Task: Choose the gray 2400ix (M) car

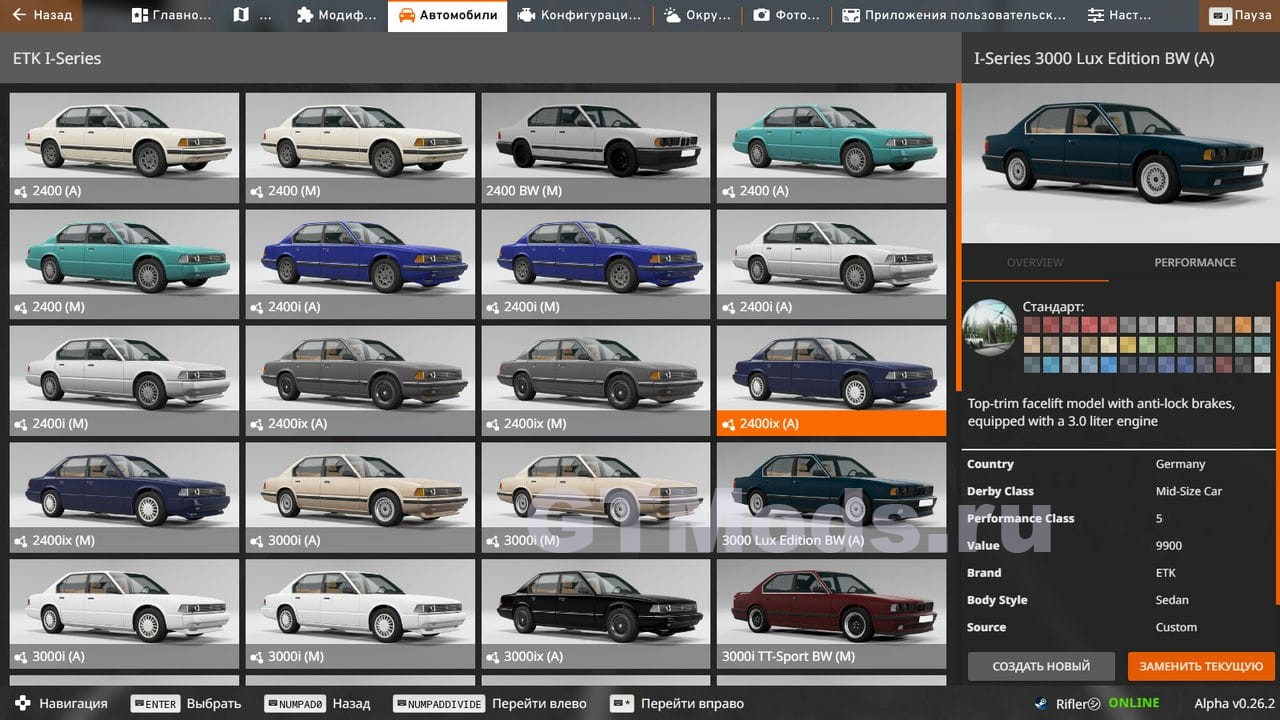Action: click(x=596, y=381)
